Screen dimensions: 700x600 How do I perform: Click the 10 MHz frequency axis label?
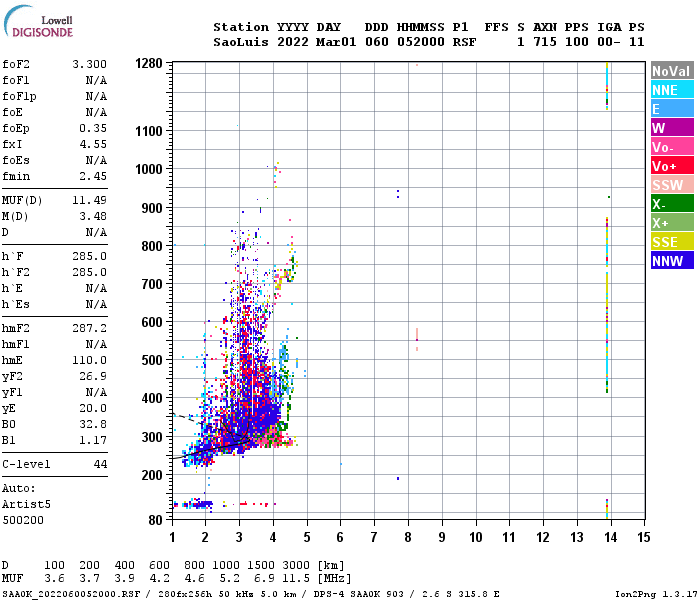click(476, 537)
